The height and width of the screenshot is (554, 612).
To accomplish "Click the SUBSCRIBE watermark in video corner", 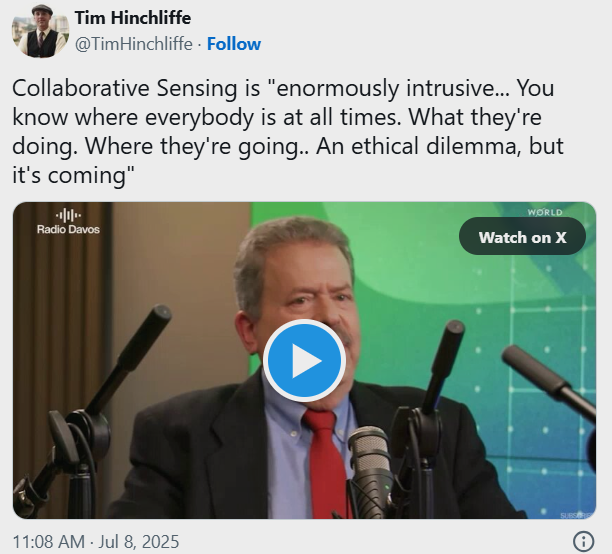I will [575, 515].
